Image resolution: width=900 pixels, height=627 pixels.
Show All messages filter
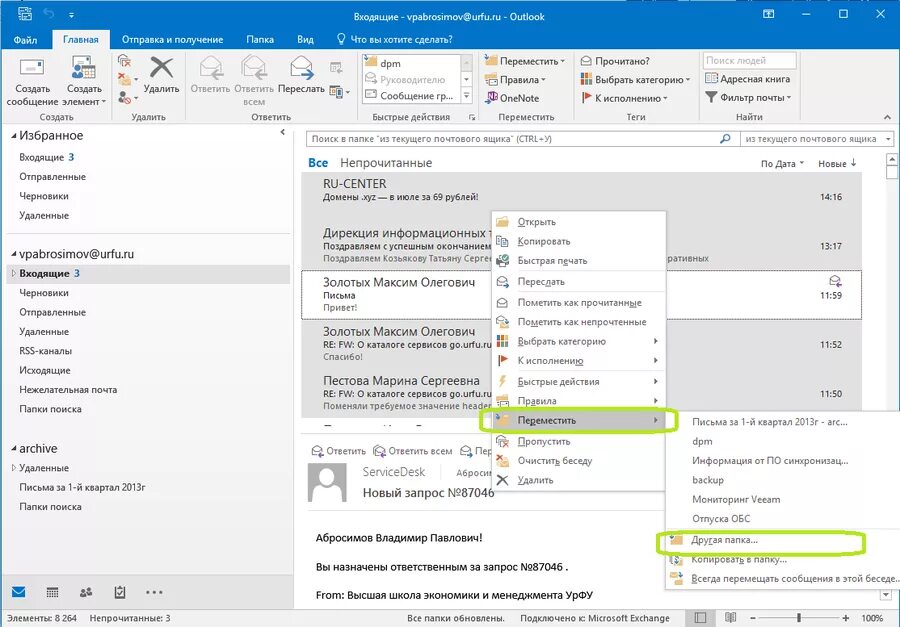coord(318,162)
